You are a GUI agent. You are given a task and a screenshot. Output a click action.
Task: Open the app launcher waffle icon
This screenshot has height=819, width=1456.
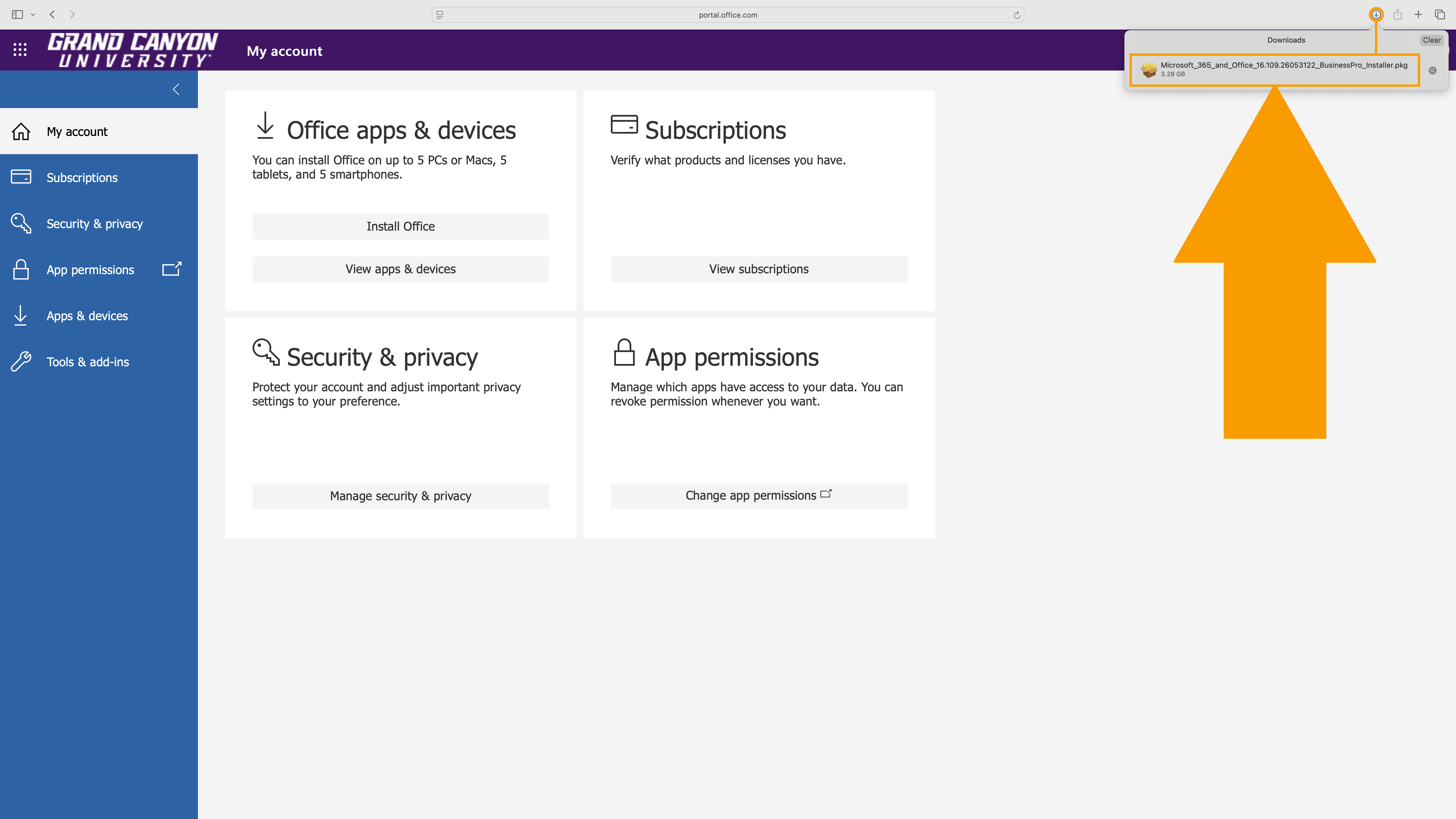20,50
